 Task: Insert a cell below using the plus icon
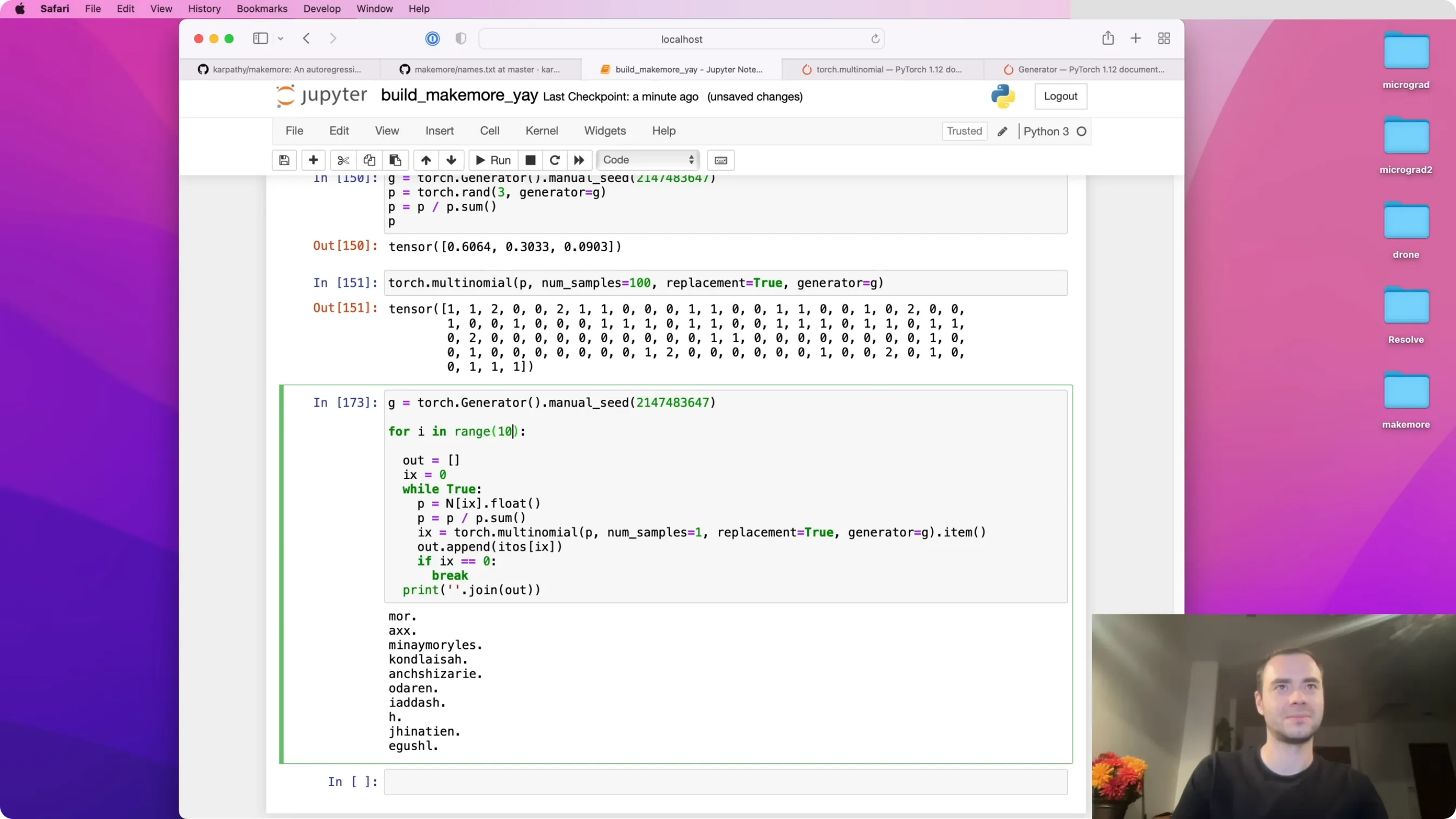(x=313, y=160)
